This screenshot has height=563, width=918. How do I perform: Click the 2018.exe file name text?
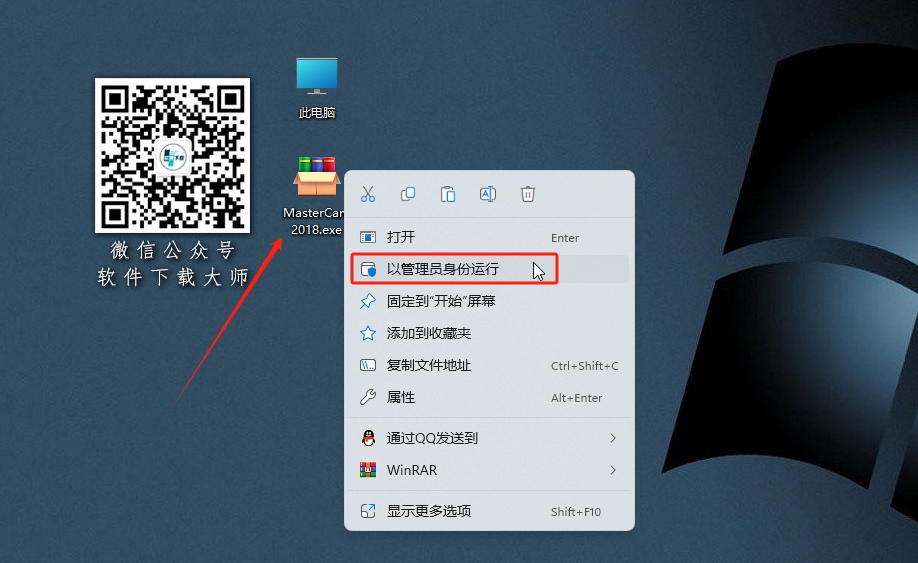[316, 229]
